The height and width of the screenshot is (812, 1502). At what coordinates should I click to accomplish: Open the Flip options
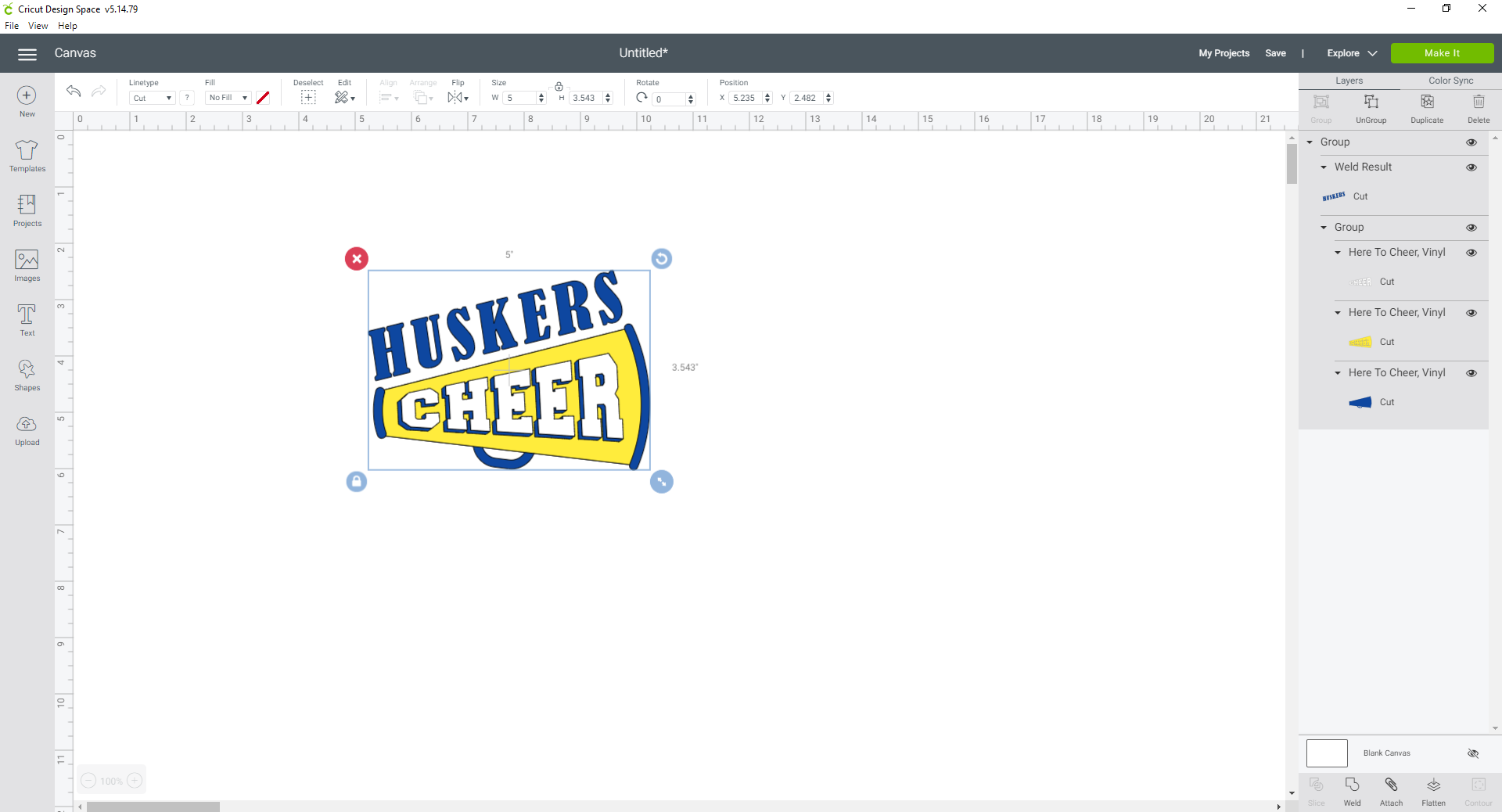coord(458,97)
